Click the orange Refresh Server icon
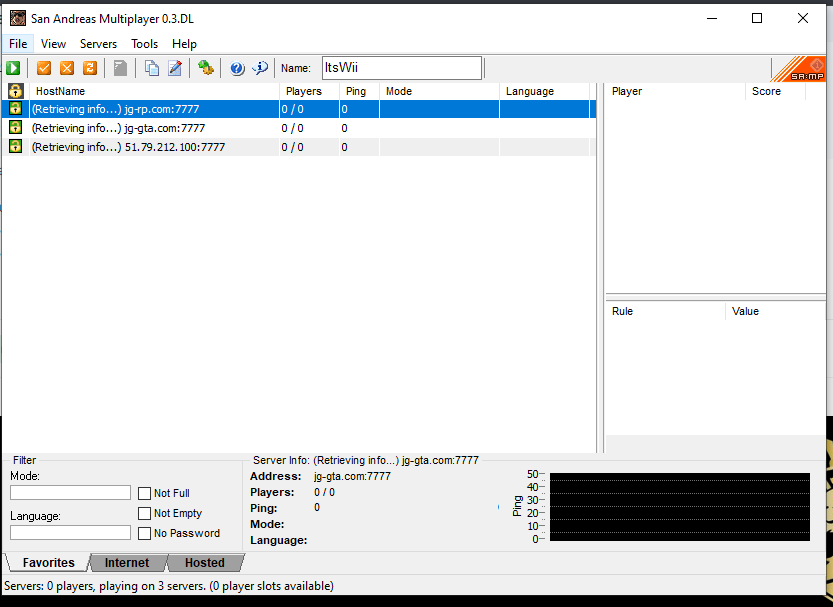This screenshot has height=607, width=833. (x=90, y=68)
